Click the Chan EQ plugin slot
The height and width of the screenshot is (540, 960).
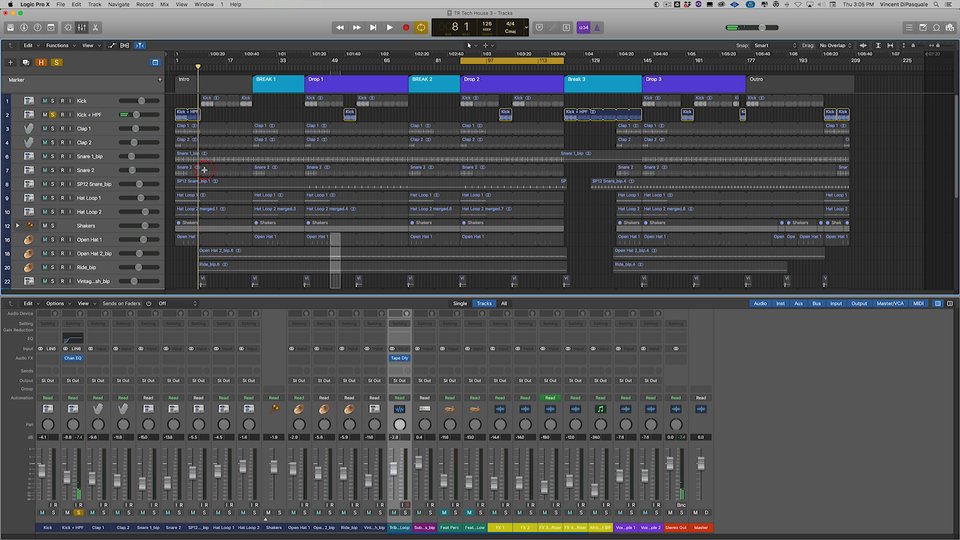click(x=73, y=358)
